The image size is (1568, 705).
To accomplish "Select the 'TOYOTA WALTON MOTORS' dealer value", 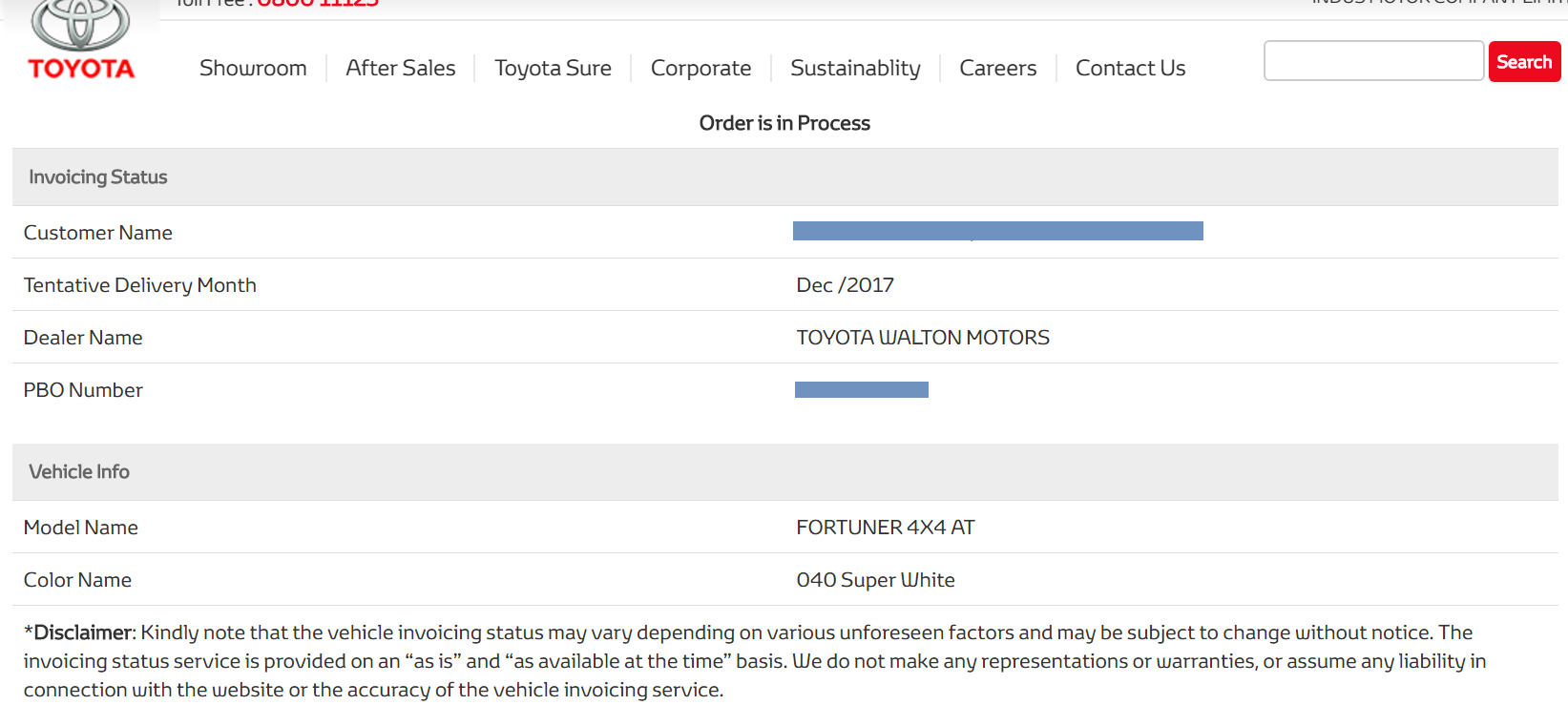I will (923, 338).
